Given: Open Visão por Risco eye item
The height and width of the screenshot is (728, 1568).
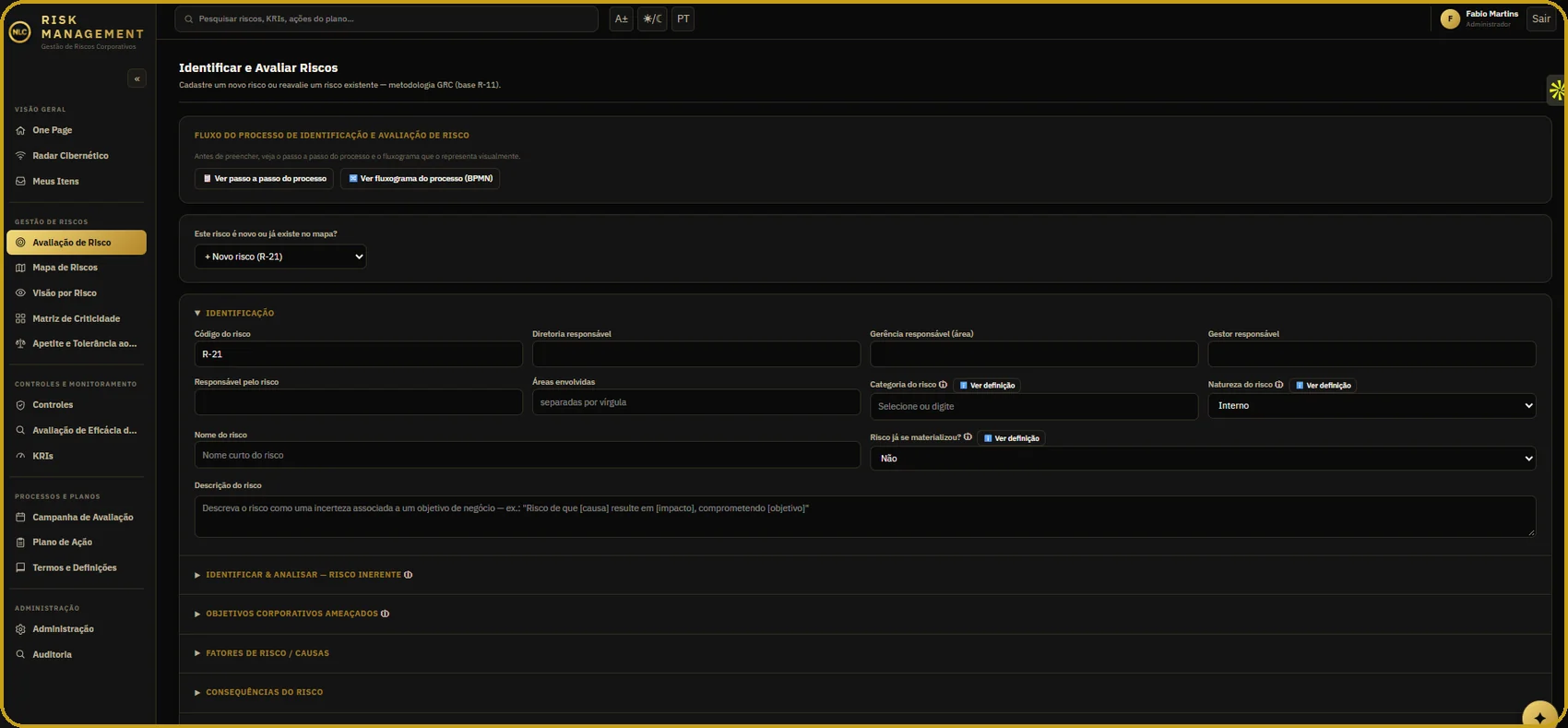Looking at the screenshot, I should (x=77, y=293).
